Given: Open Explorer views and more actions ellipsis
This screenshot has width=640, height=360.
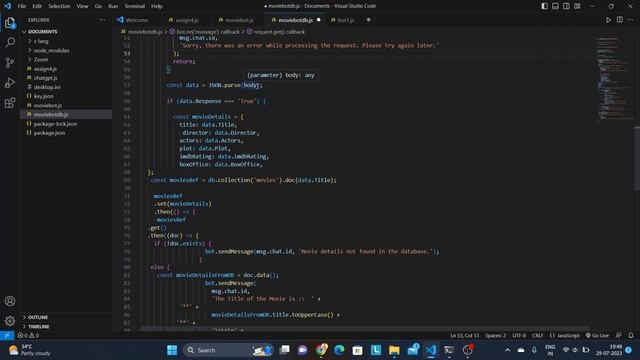Looking at the screenshot, I should [102, 20].
